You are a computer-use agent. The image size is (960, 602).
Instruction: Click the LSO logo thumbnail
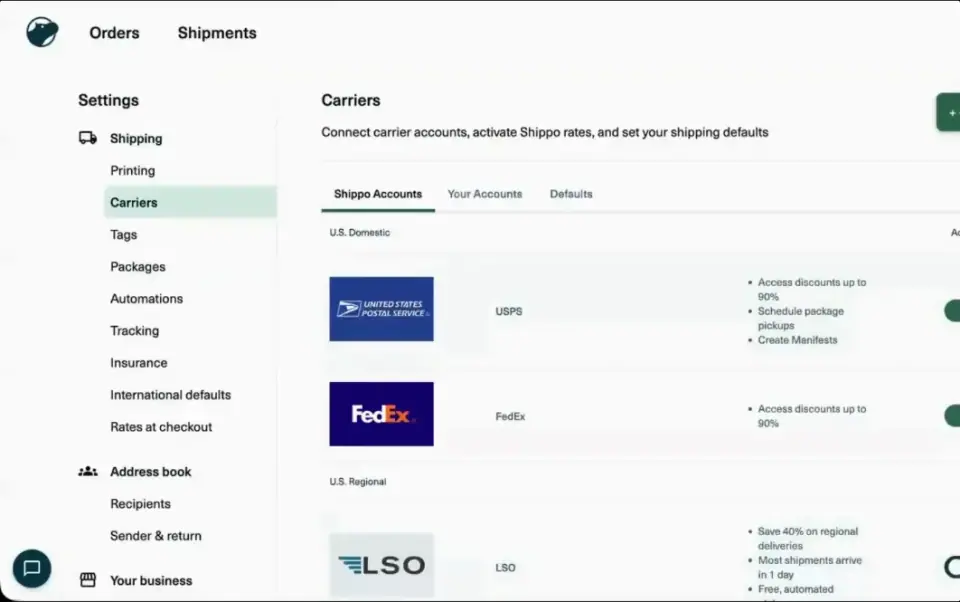(381, 565)
